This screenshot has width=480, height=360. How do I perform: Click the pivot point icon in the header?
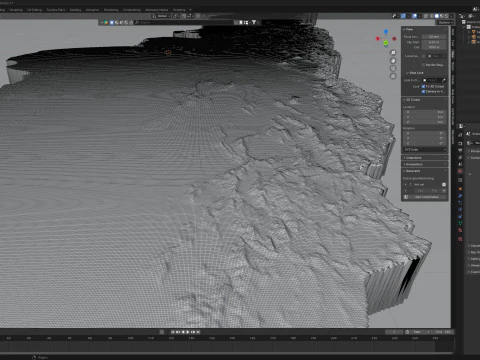point(176,16)
